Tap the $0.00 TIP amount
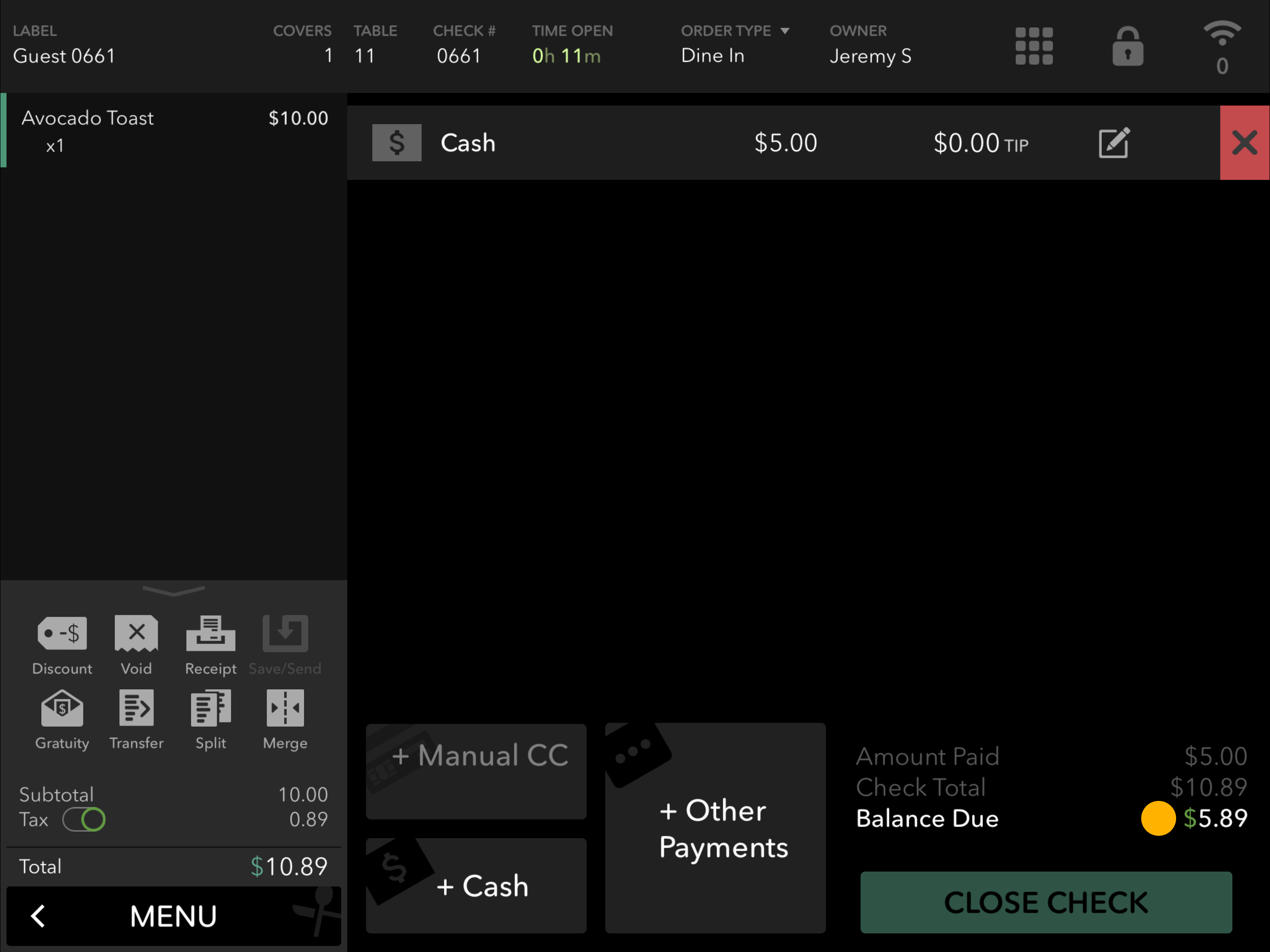Screen dimensions: 1270x952 tap(981, 143)
